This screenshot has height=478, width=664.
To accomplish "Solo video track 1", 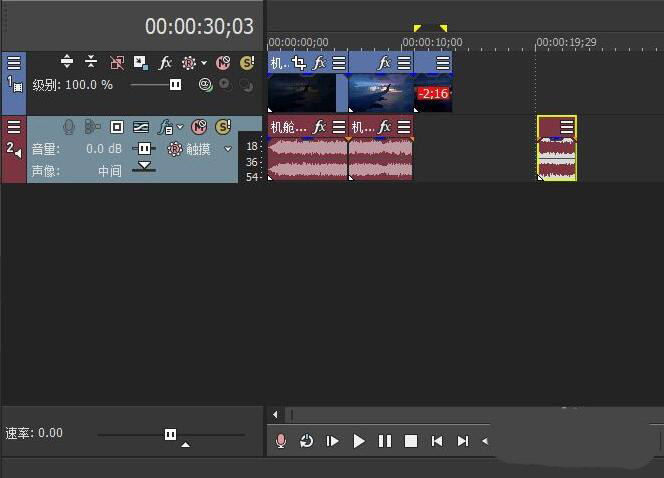I will coord(247,63).
